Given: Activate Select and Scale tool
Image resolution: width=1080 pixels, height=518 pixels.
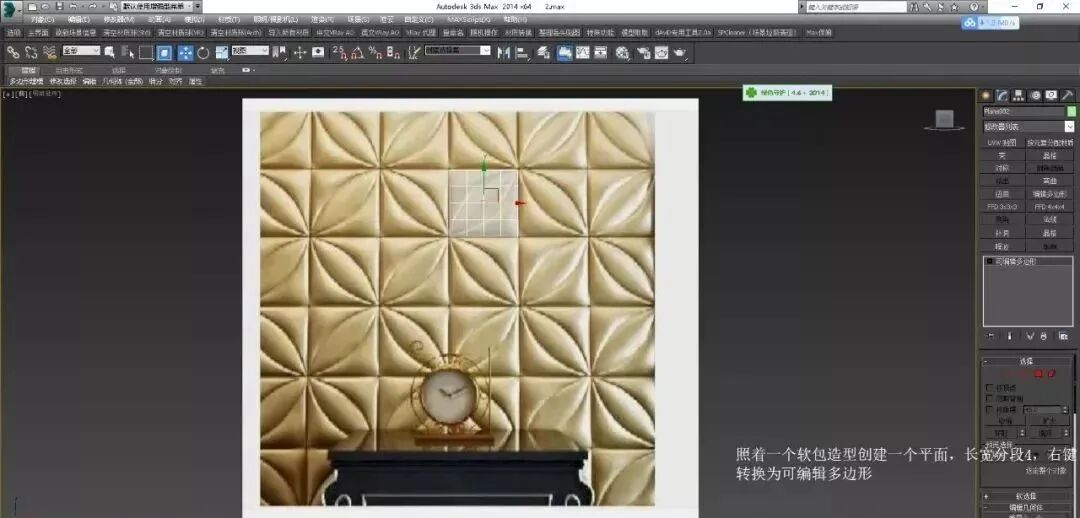Looking at the screenshot, I should click(x=222, y=52).
